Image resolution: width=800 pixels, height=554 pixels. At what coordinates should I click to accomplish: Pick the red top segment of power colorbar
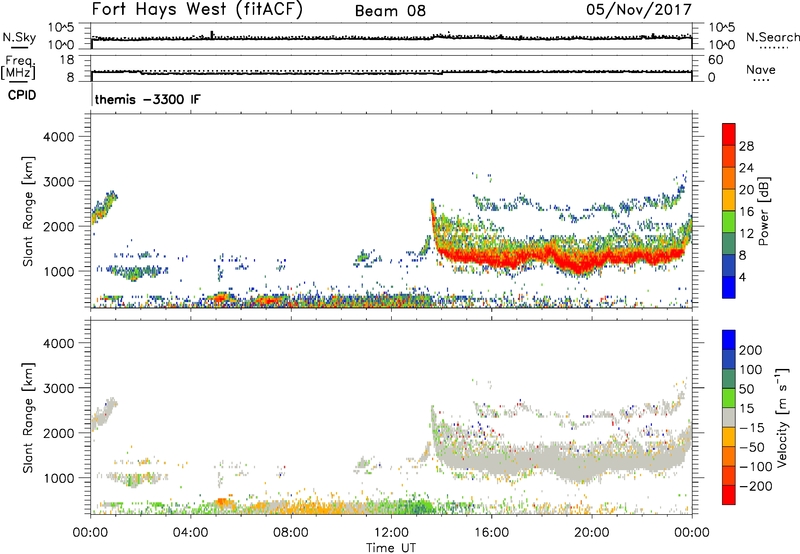point(729,135)
